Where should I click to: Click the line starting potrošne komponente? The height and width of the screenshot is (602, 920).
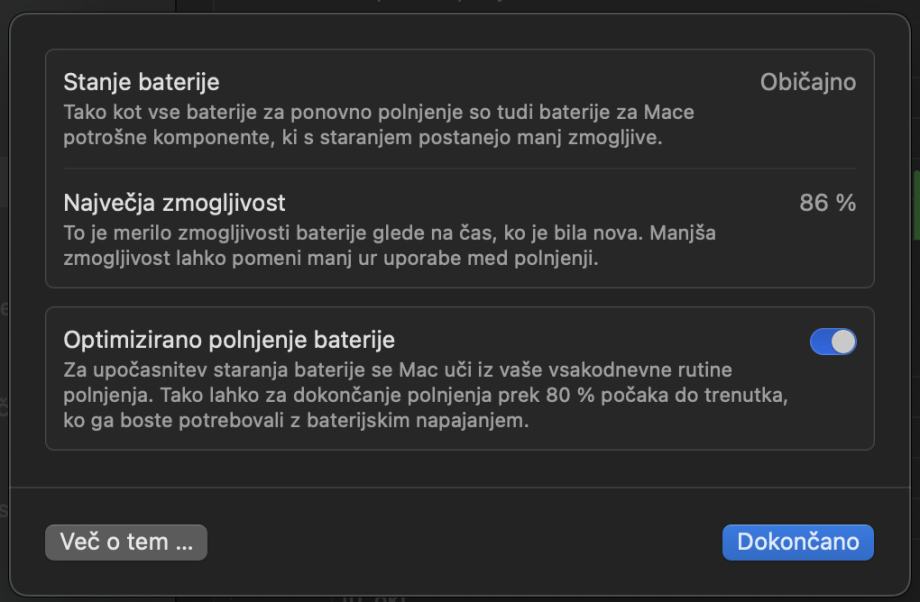(363, 137)
